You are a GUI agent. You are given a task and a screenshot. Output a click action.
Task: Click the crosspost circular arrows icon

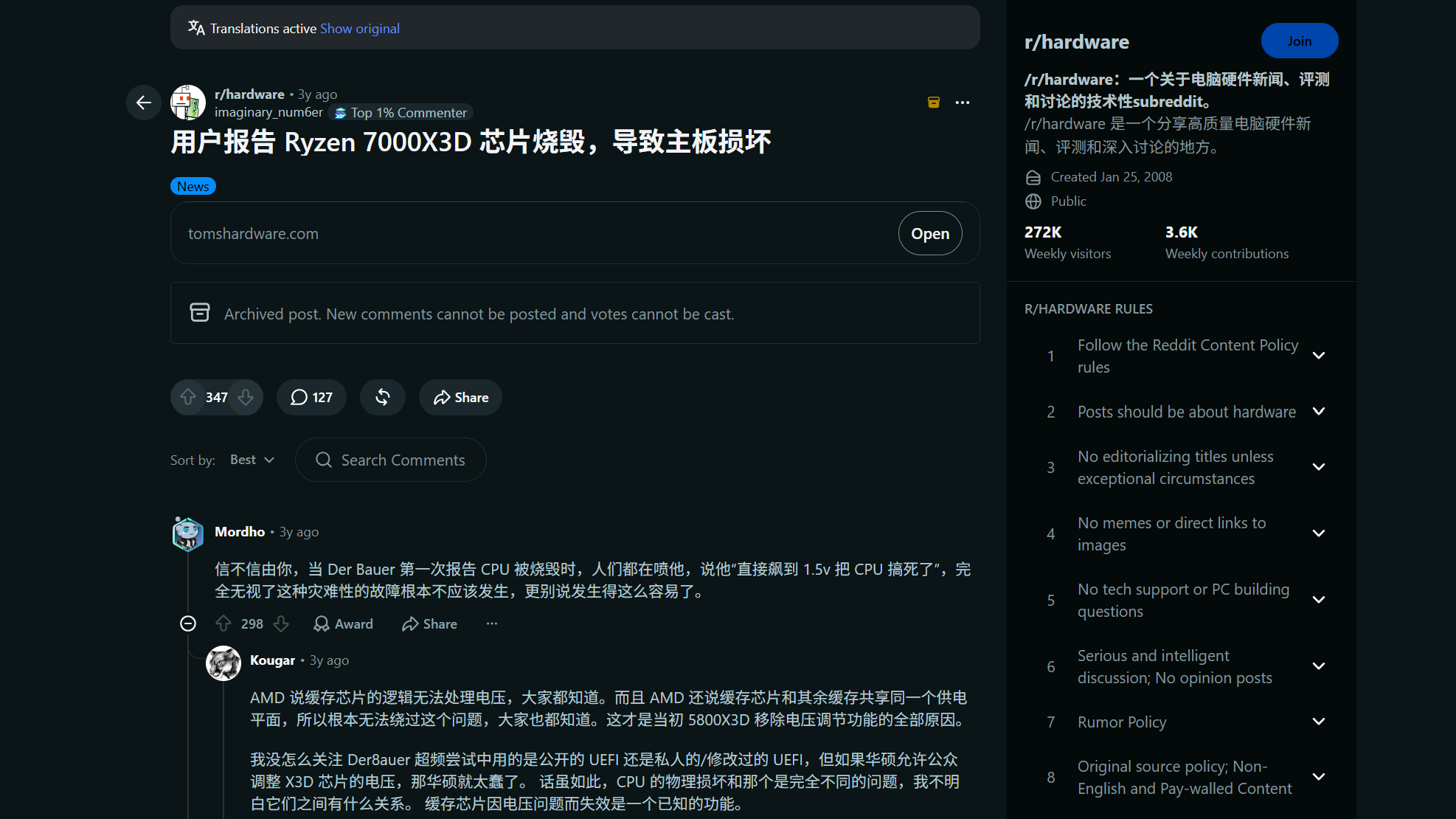[x=383, y=398]
